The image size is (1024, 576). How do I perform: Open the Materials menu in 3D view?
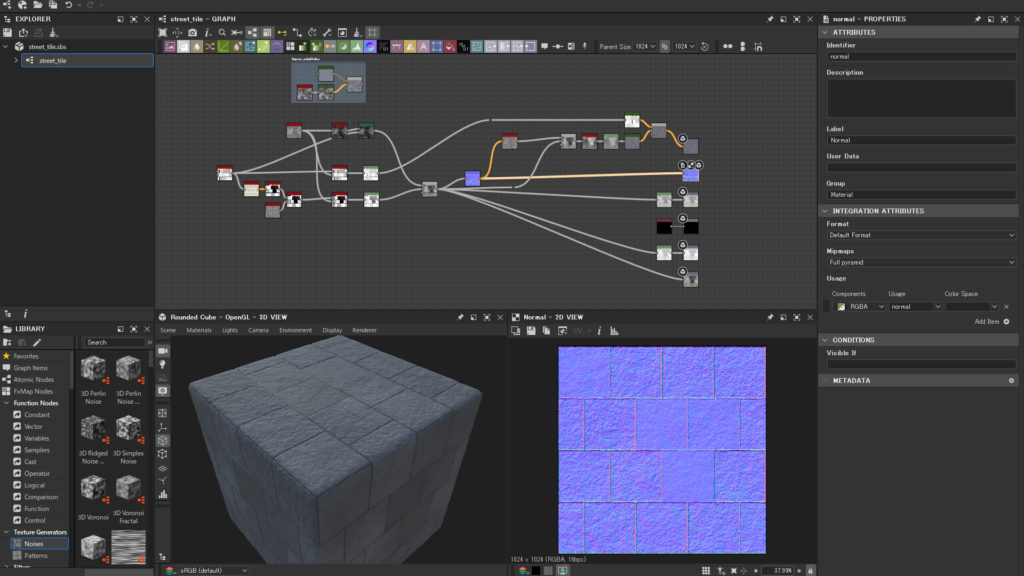point(199,330)
